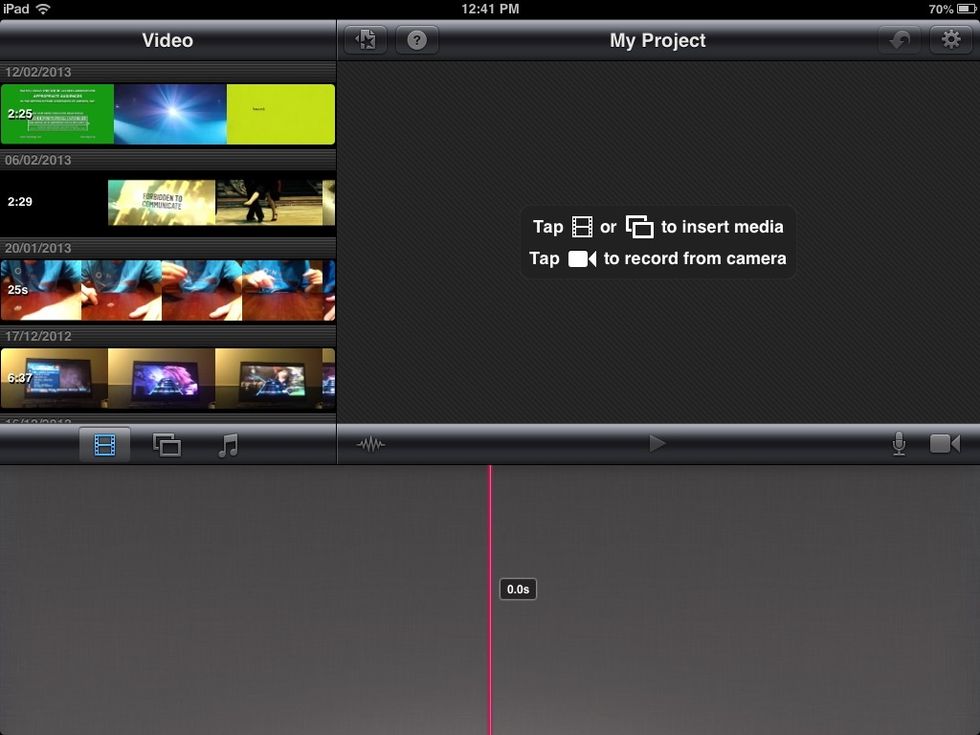Switch to the Audio music note tab

(x=228, y=445)
